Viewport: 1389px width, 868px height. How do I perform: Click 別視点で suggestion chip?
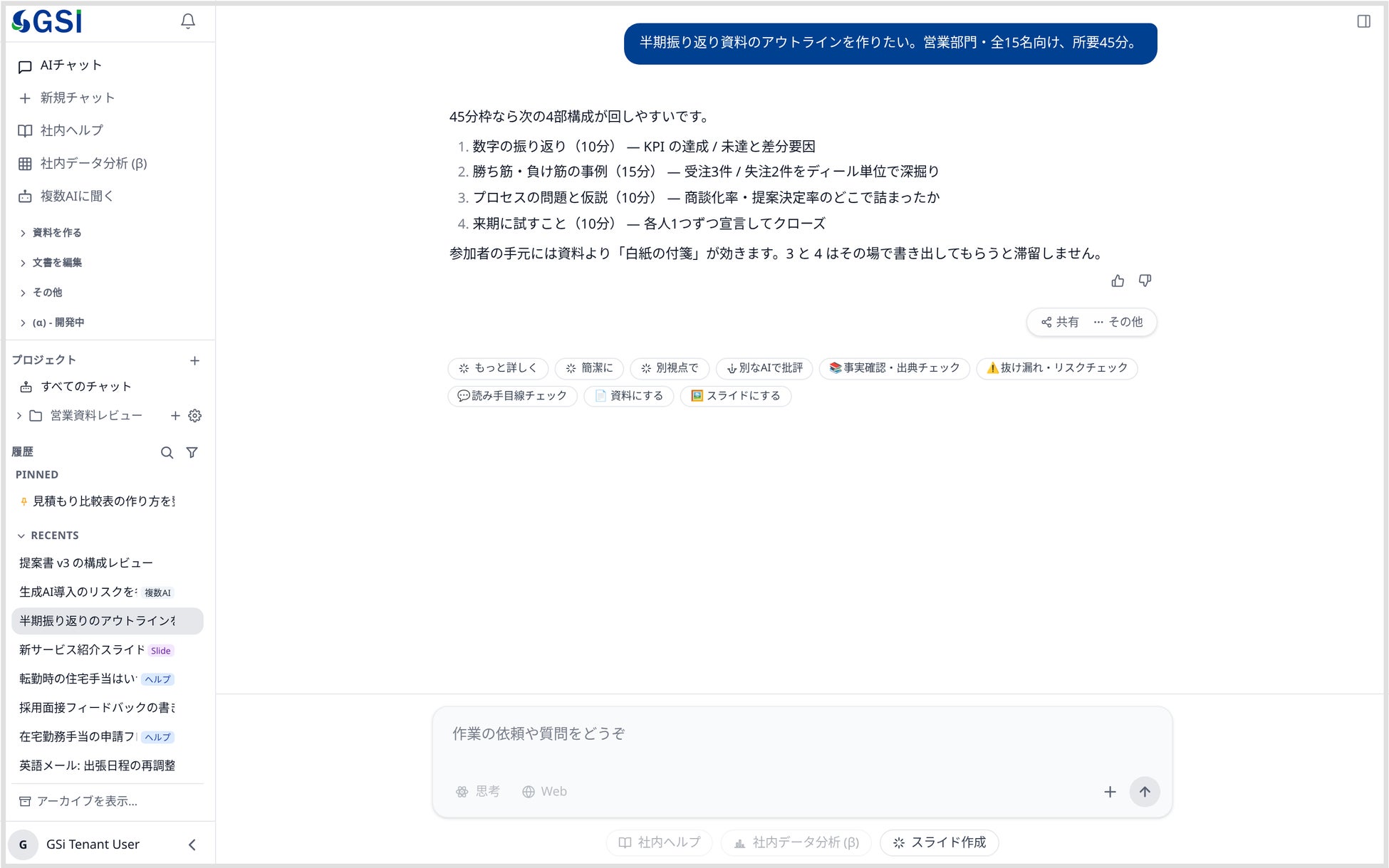pyautogui.click(x=670, y=368)
